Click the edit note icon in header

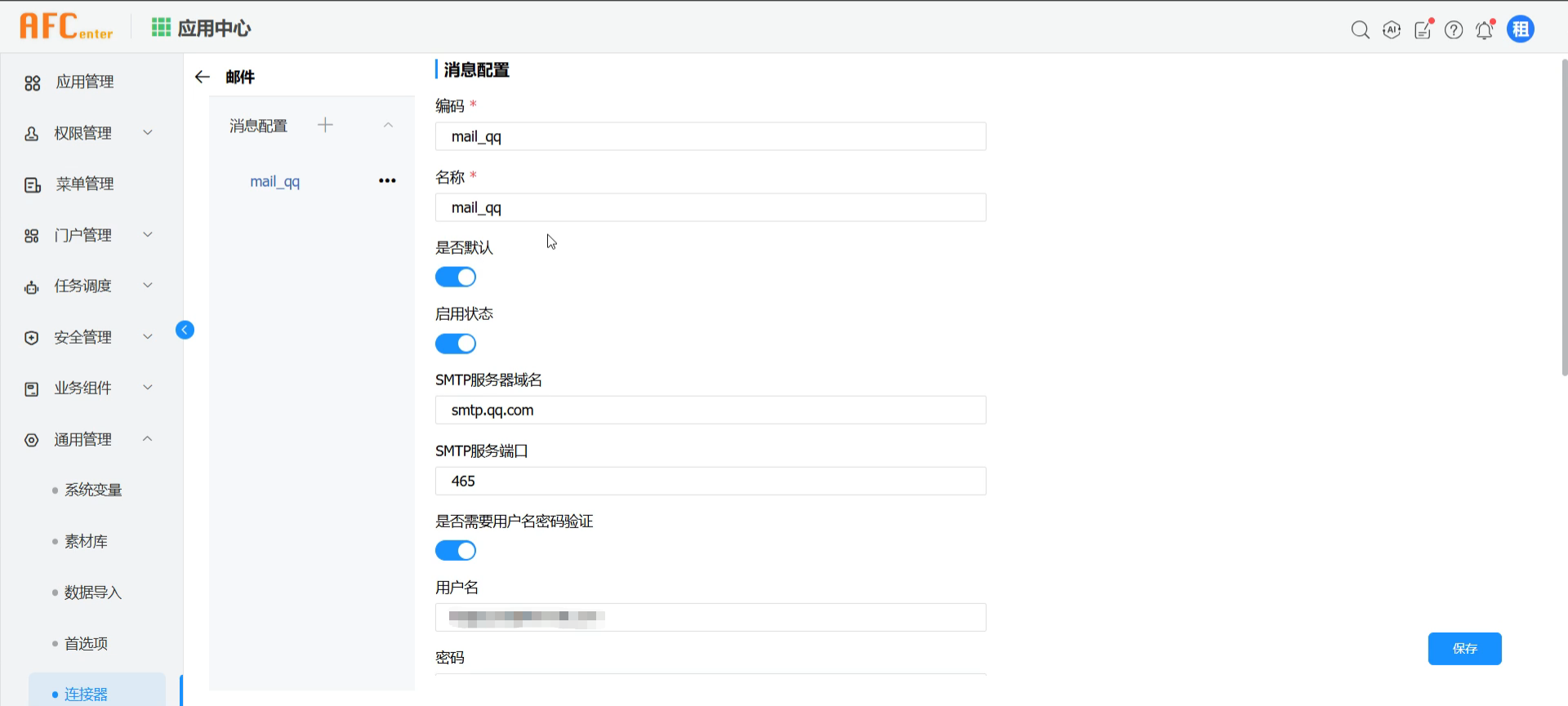coord(1423,30)
